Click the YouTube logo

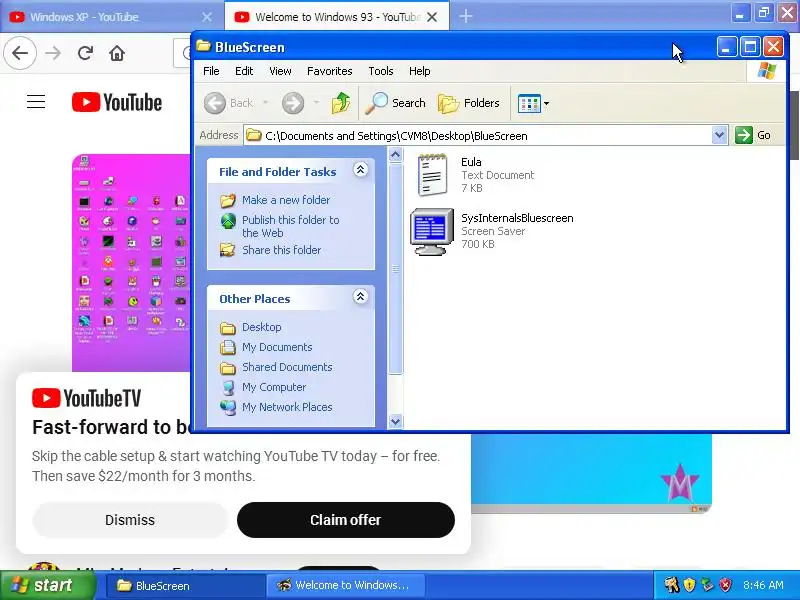pyautogui.click(x=117, y=102)
